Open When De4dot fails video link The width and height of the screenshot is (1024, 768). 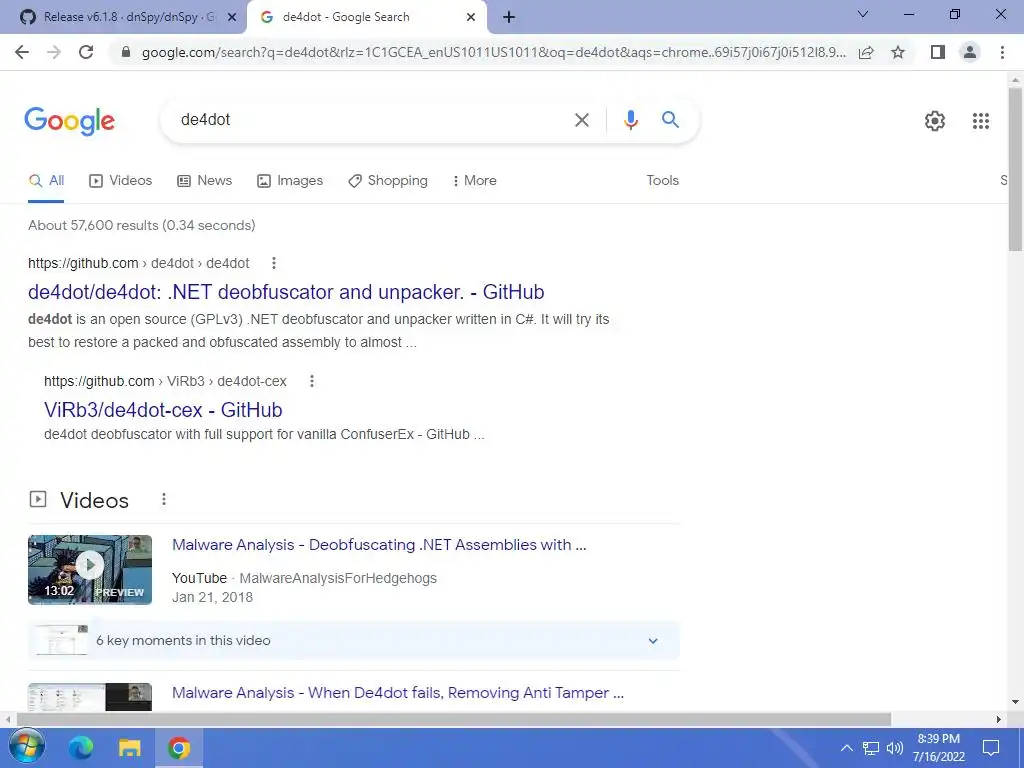[x=398, y=693]
